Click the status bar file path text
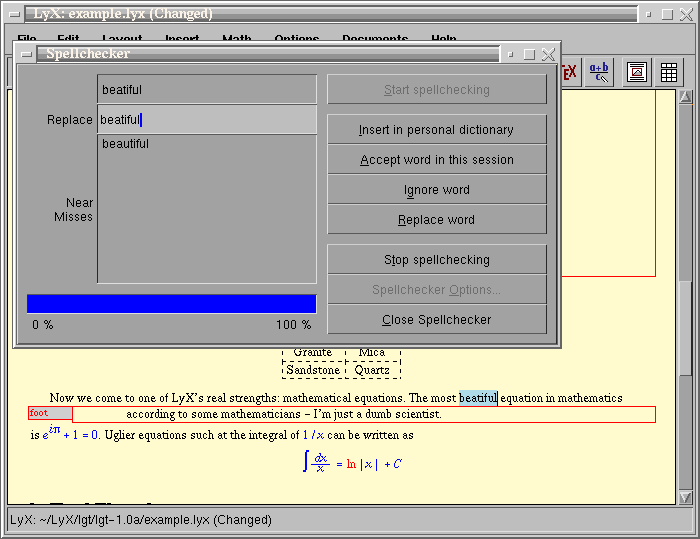Viewport: 700px width, 539px height. coord(141,520)
